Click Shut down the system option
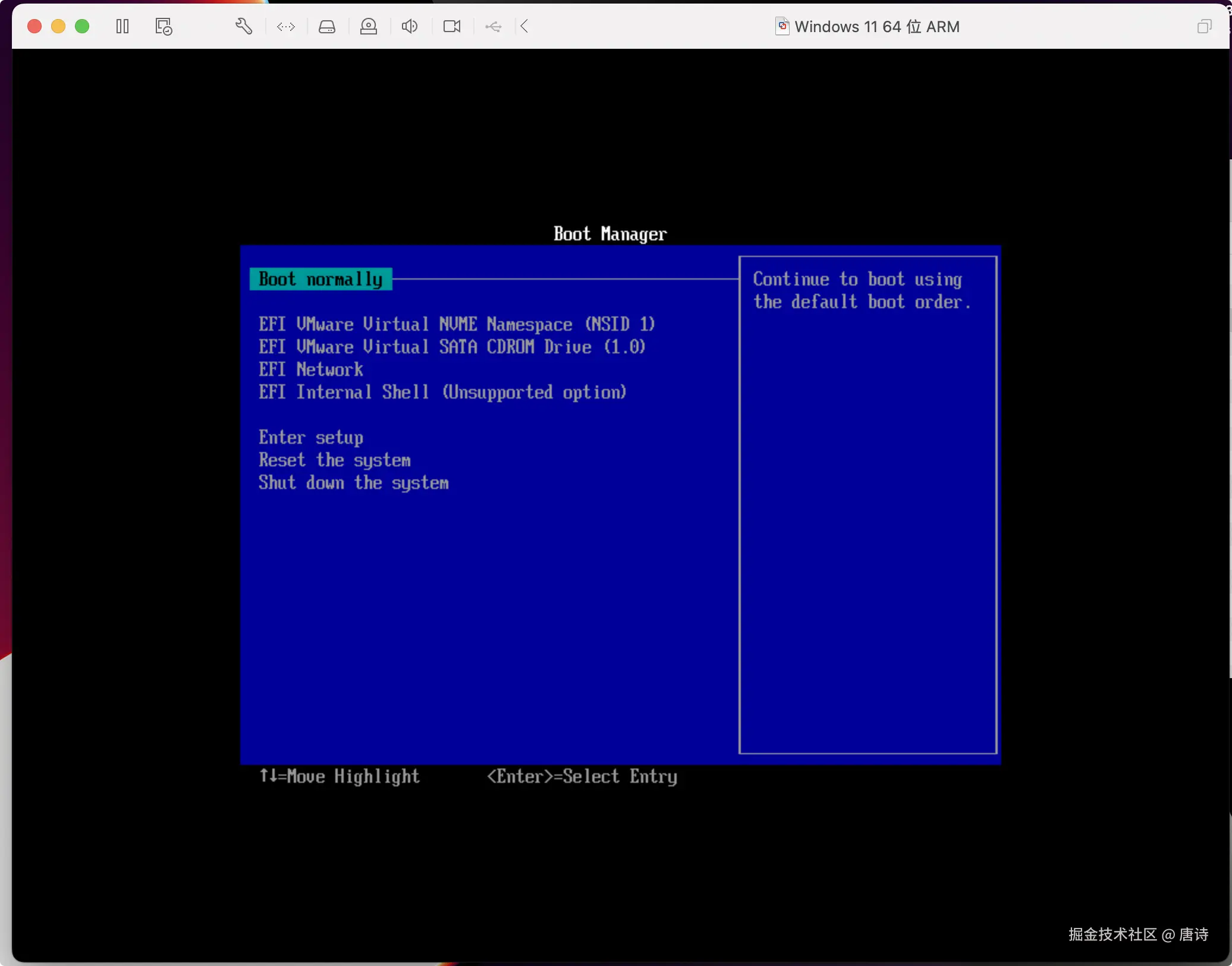The height and width of the screenshot is (966, 1232). point(354,482)
